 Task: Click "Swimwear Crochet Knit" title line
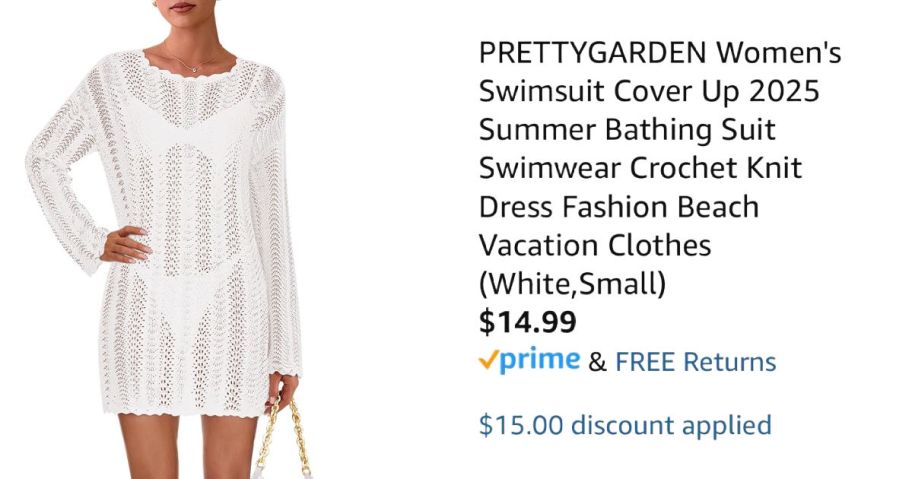pyautogui.click(x=640, y=168)
